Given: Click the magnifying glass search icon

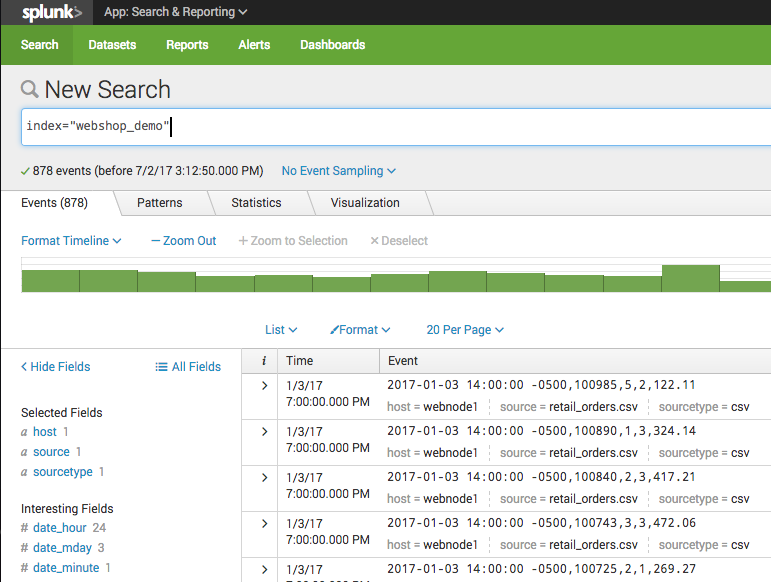Looking at the screenshot, I should pyautogui.click(x=30, y=90).
